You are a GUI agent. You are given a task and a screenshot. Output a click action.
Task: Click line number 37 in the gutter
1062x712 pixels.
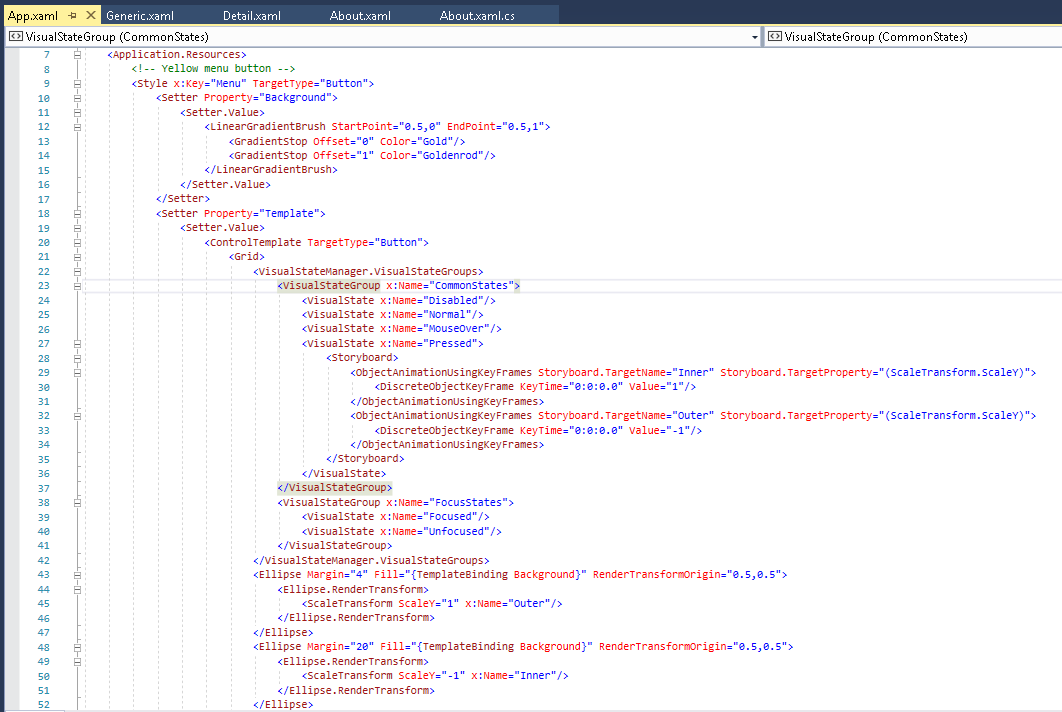pos(43,488)
